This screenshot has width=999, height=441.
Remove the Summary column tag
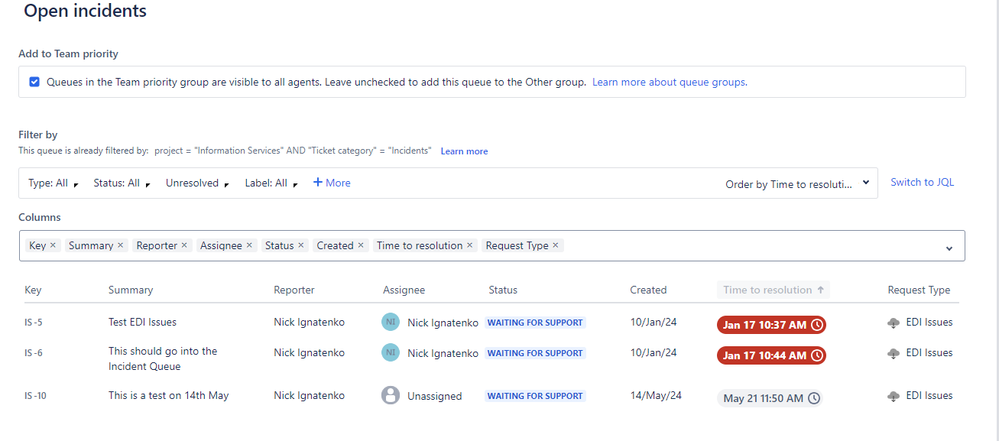(120, 245)
